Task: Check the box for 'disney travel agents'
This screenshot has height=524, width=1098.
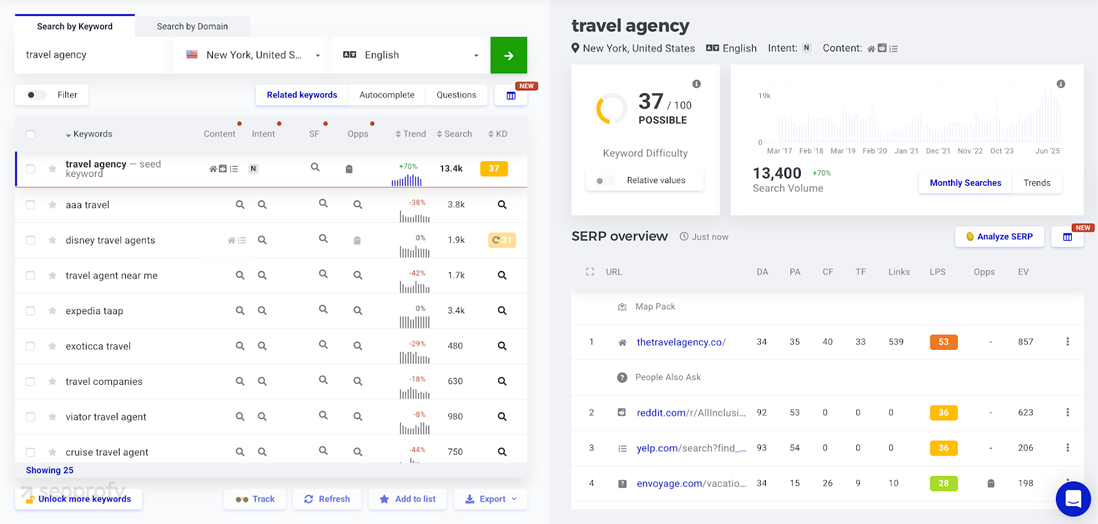Action: coord(30,240)
